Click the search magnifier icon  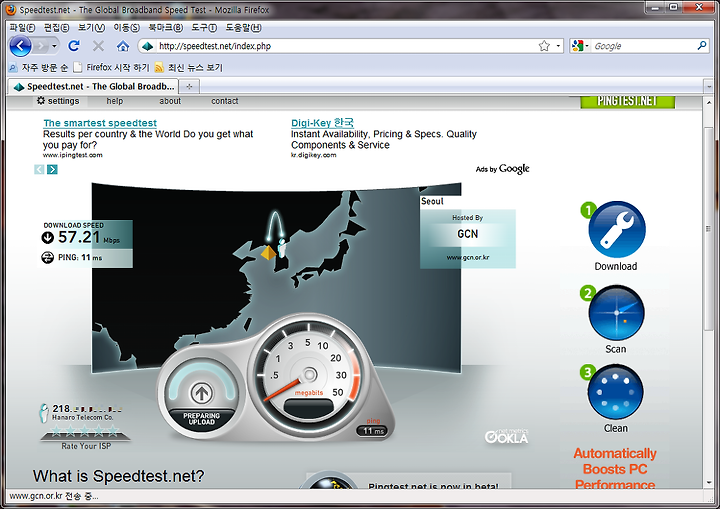point(702,45)
